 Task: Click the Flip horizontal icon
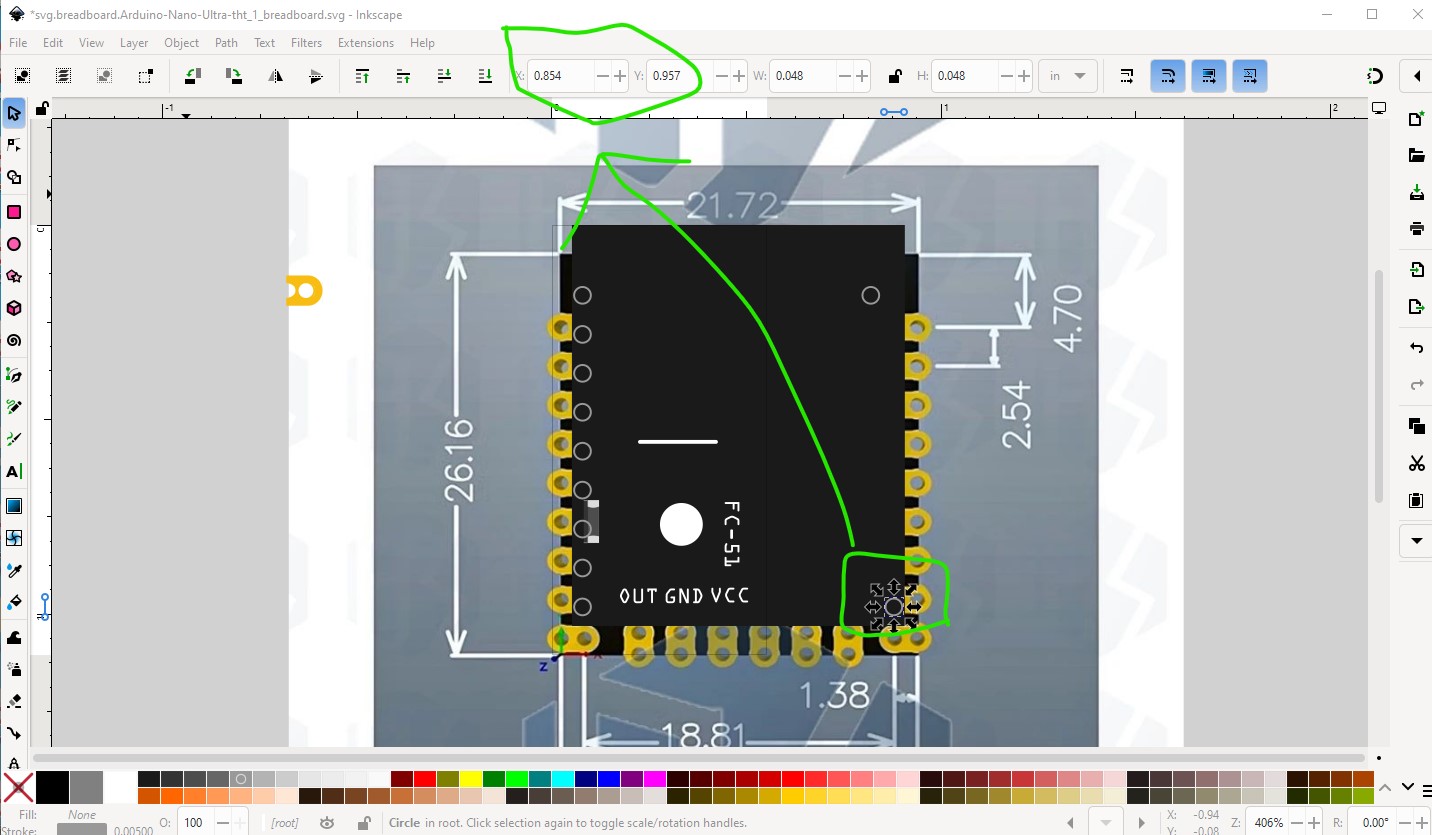pos(275,76)
